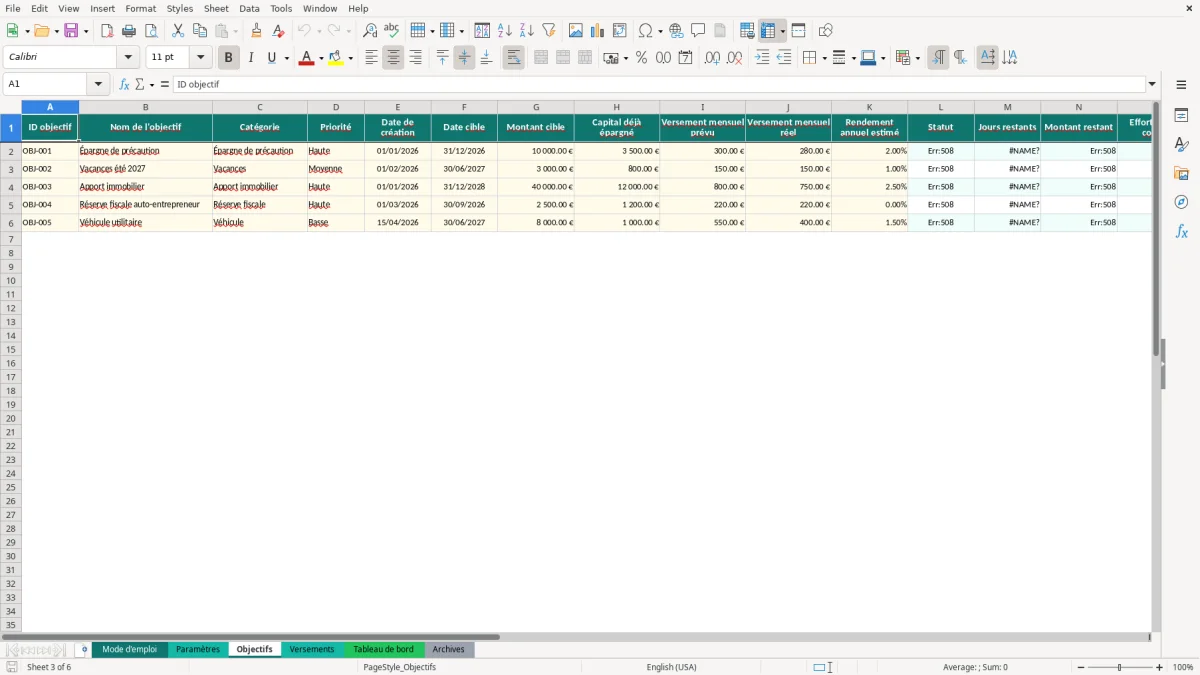
Task: Toggle Bold formatting
Action: point(228,58)
